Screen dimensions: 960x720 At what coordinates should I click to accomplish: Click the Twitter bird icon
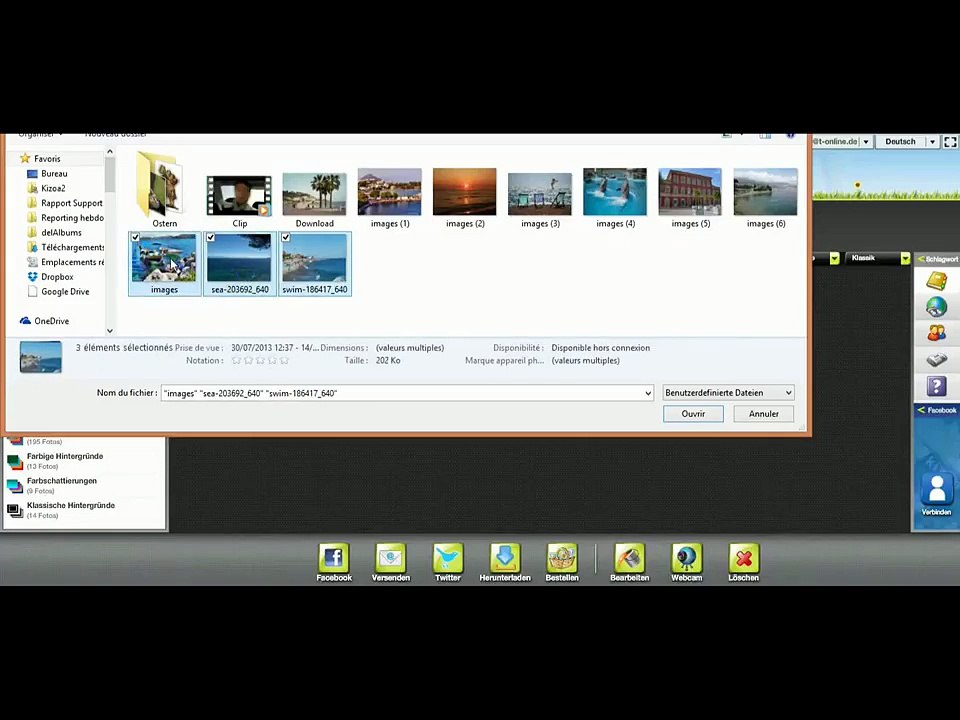[448, 558]
